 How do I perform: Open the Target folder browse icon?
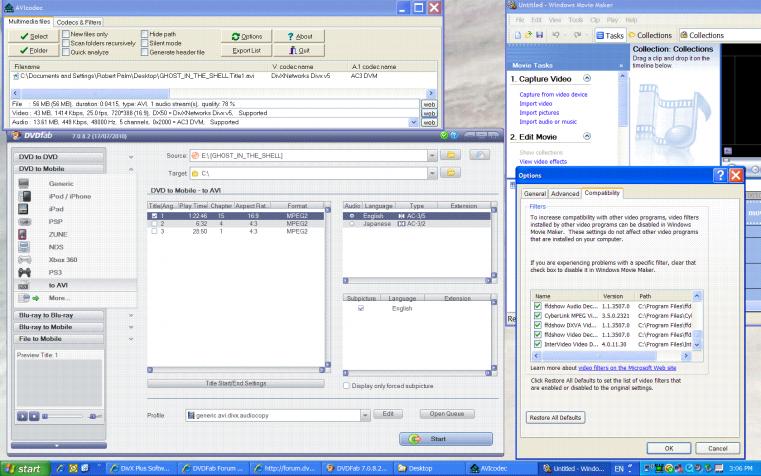[452, 173]
